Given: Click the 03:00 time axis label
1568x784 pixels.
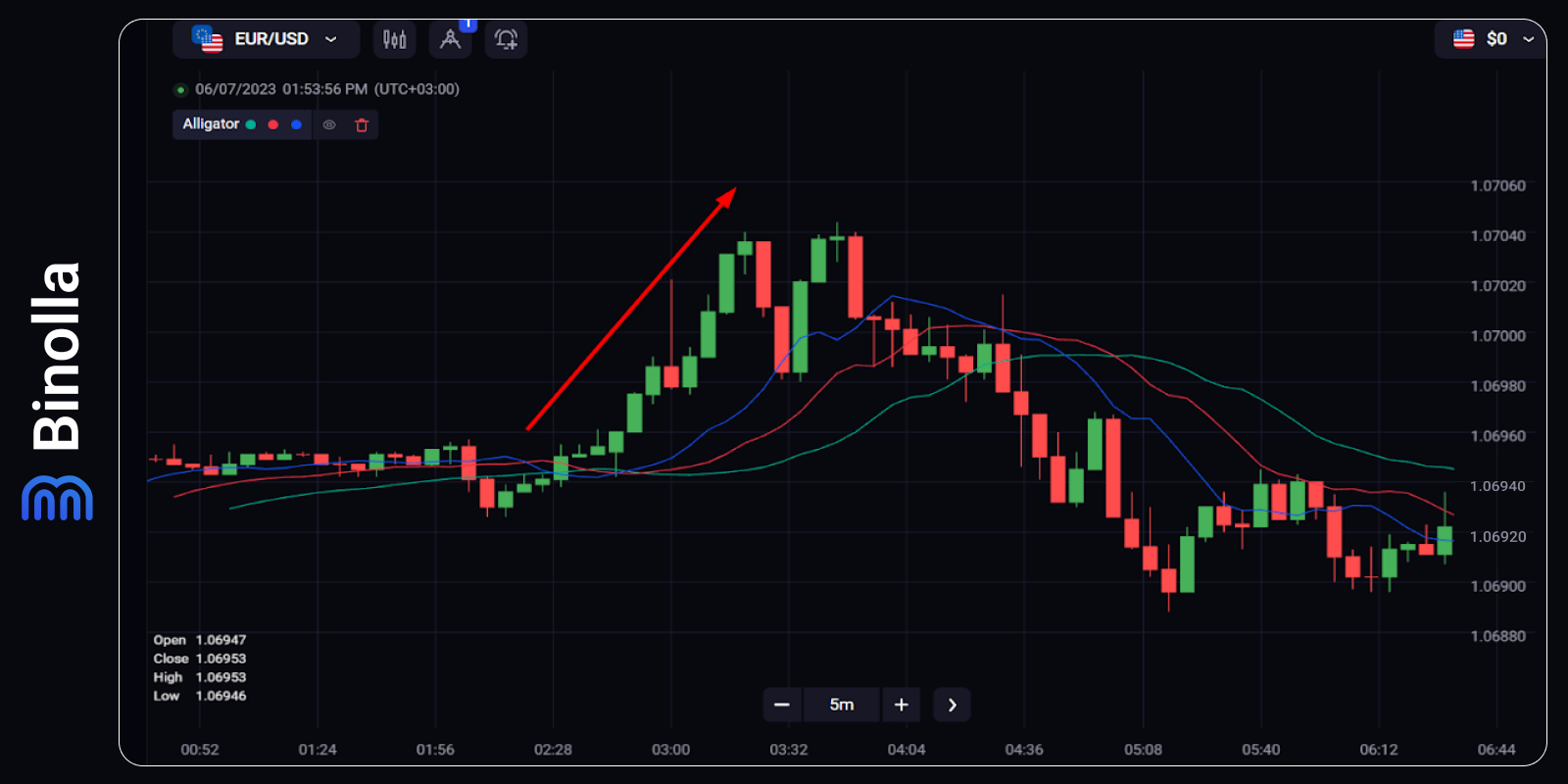Looking at the screenshot, I should 671,750.
